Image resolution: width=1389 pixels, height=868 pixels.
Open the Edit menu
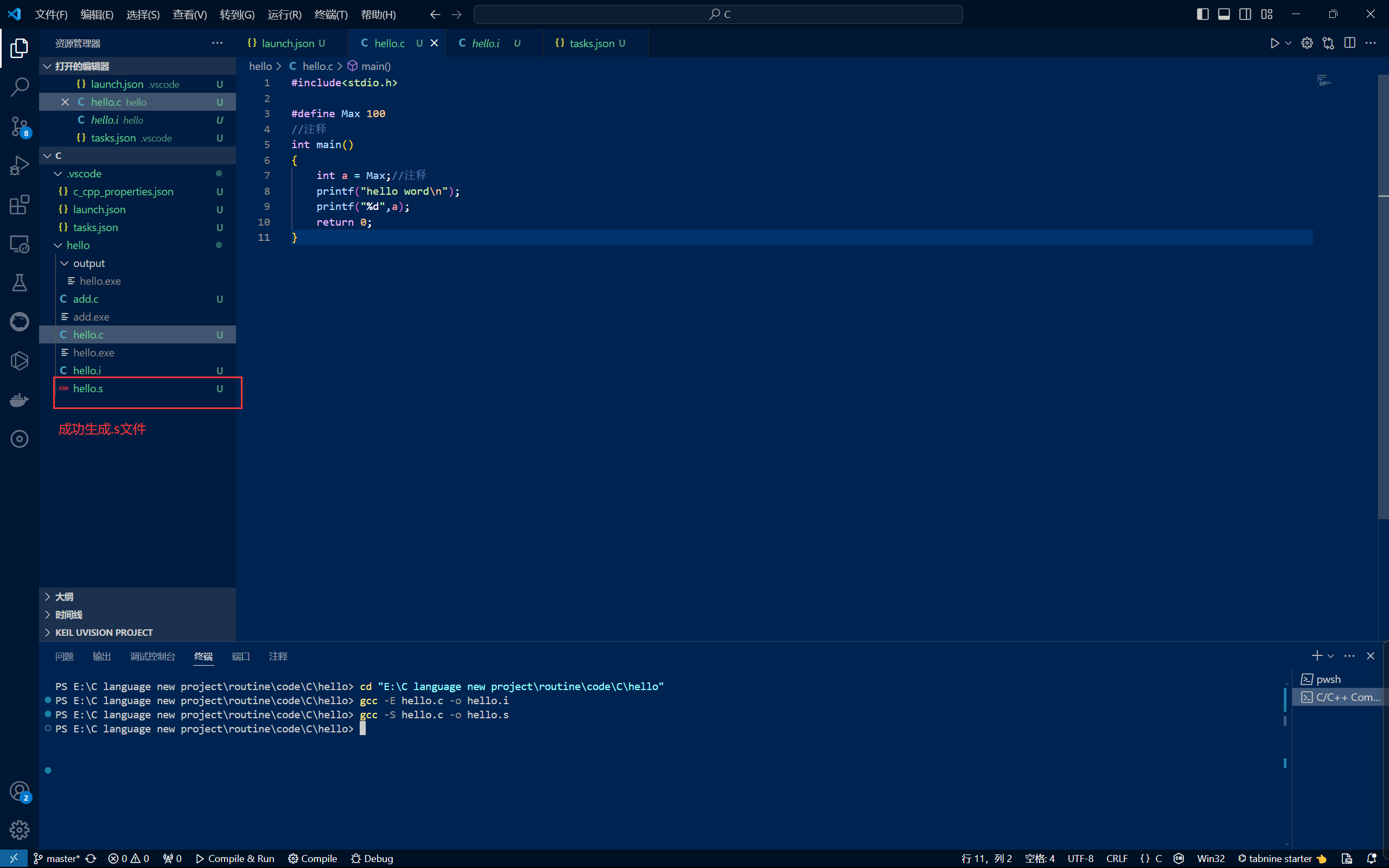[x=97, y=14]
